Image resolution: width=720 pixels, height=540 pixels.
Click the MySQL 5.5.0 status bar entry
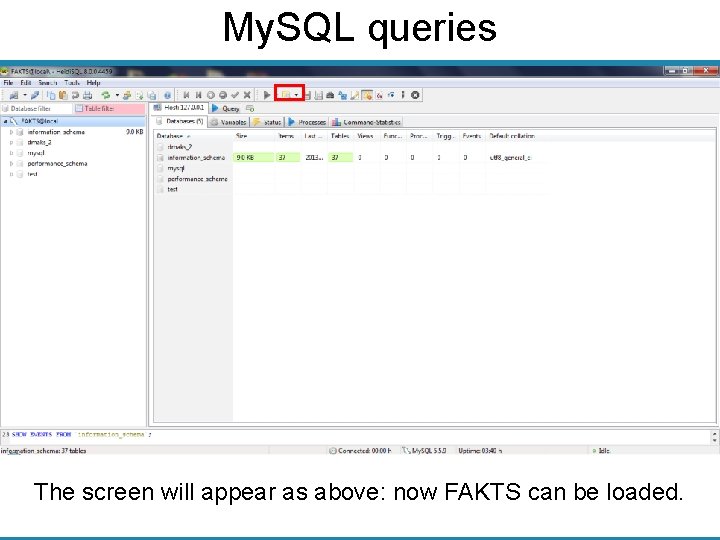click(424, 451)
